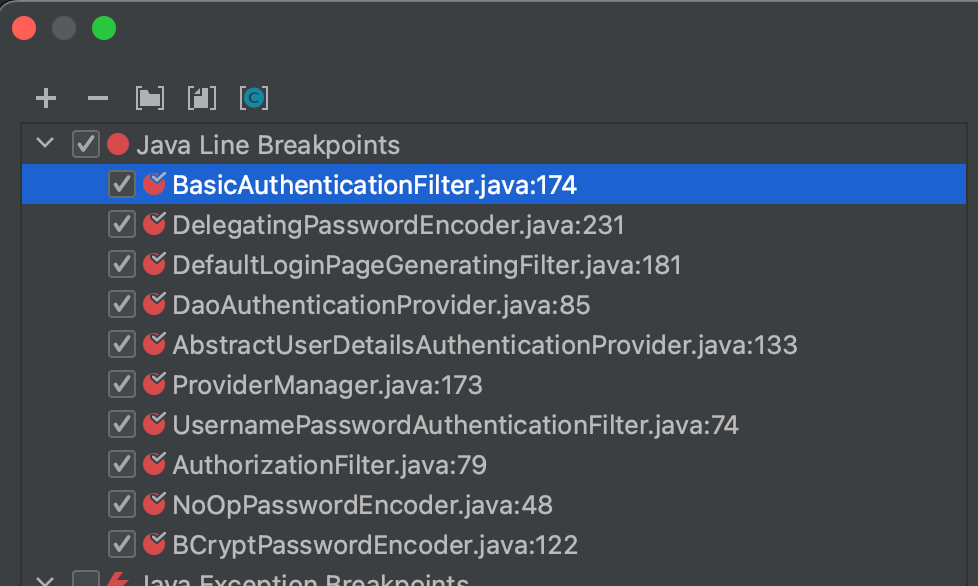Toggle the NoOpPasswordEncoder.java:48 checkbox
The width and height of the screenshot is (978, 586).
(122, 504)
